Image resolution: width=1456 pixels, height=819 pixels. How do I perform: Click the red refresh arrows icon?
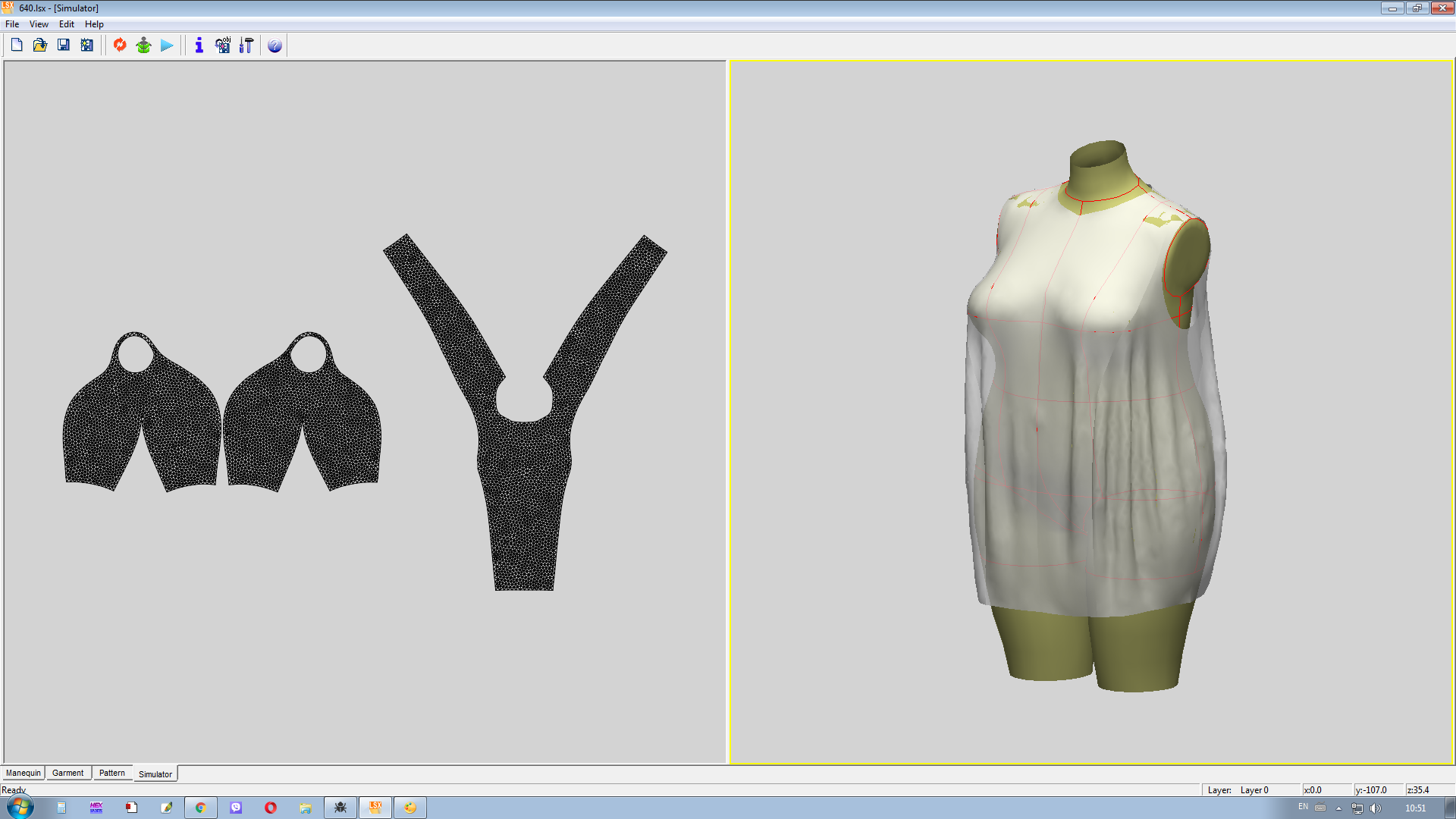[x=120, y=45]
